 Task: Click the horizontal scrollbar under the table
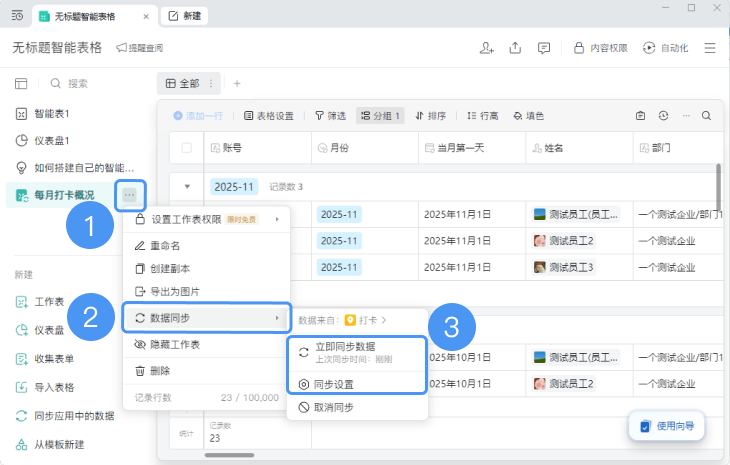coord(230,455)
